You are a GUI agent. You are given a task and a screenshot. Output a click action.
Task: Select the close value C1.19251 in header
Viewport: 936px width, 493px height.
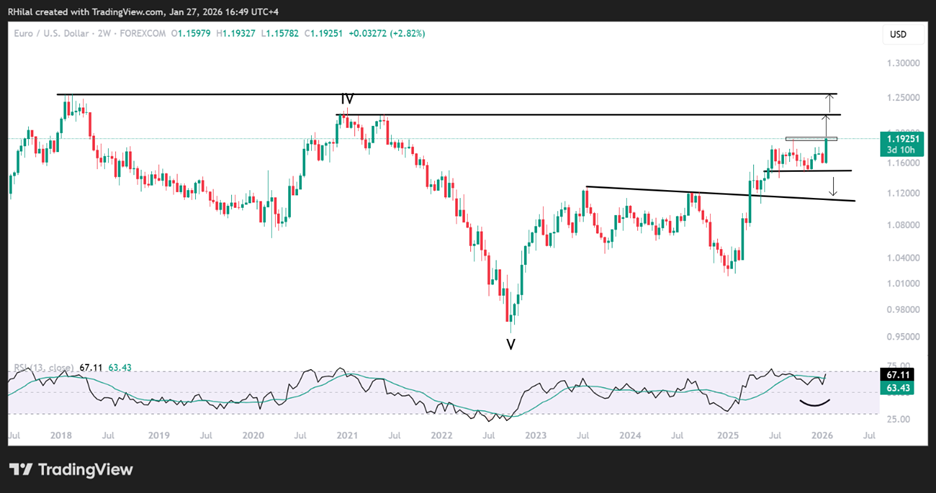coord(324,33)
